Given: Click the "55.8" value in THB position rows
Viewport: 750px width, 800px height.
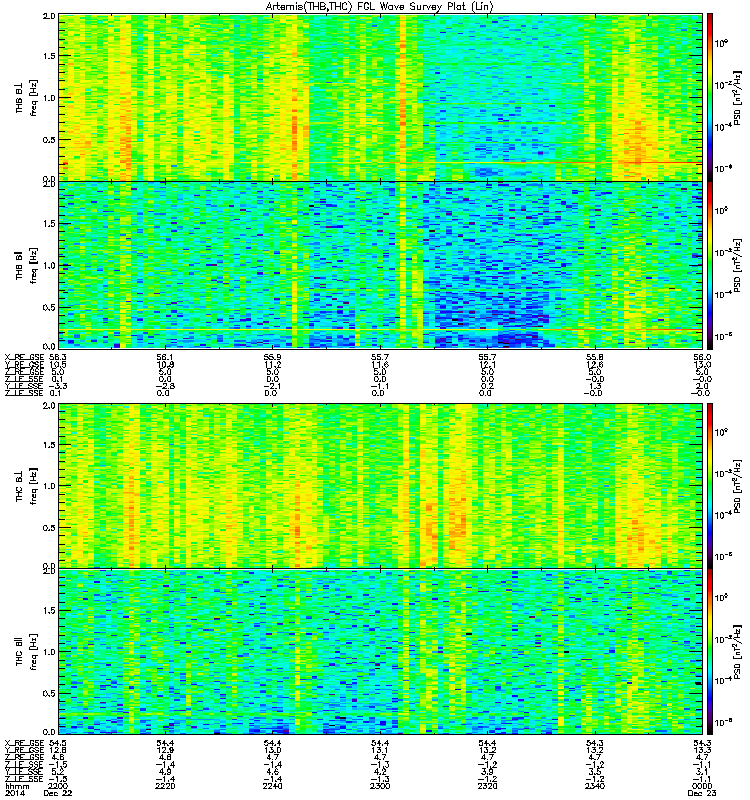Looking at the screenshot, I should click(594, 357).
